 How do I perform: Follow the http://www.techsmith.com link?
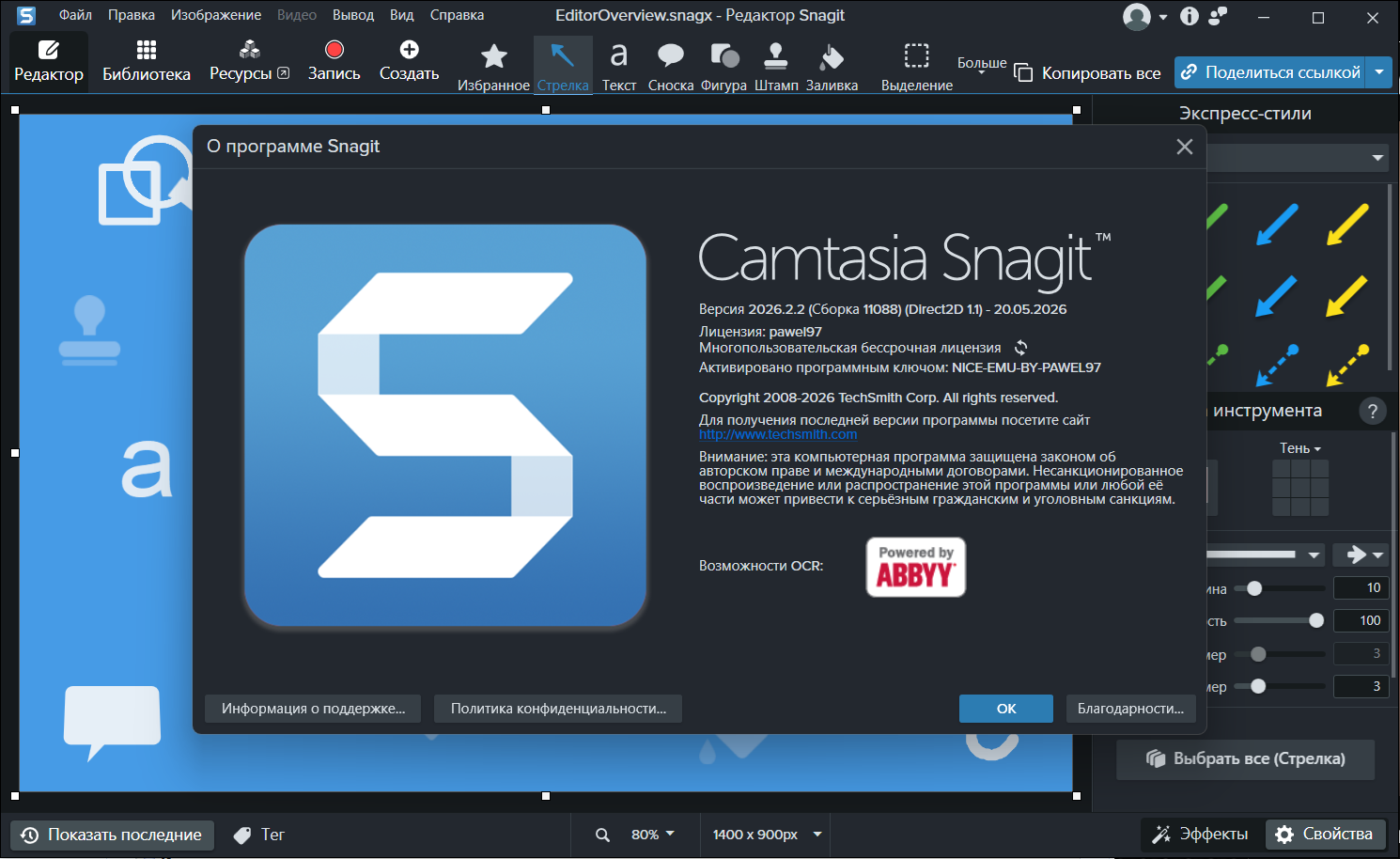tap(778, 434)
